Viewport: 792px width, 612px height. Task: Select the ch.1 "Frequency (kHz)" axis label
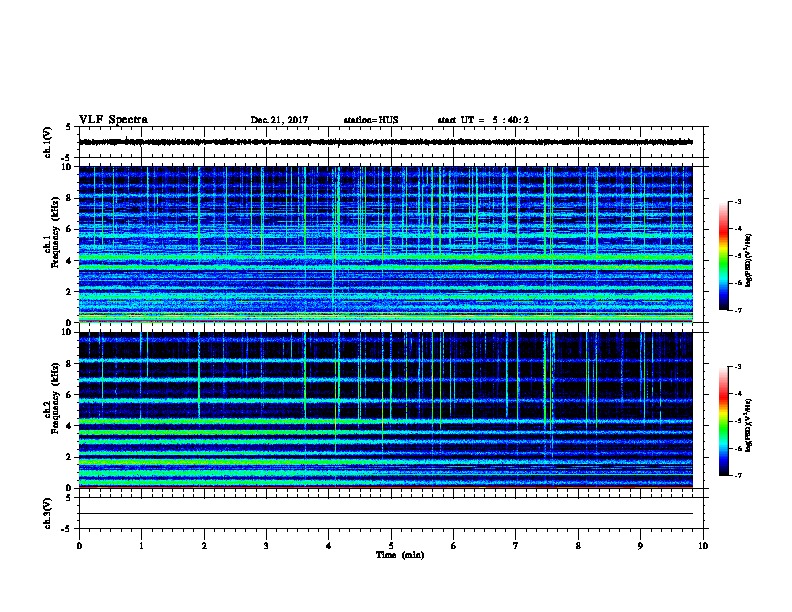(55, 232)
